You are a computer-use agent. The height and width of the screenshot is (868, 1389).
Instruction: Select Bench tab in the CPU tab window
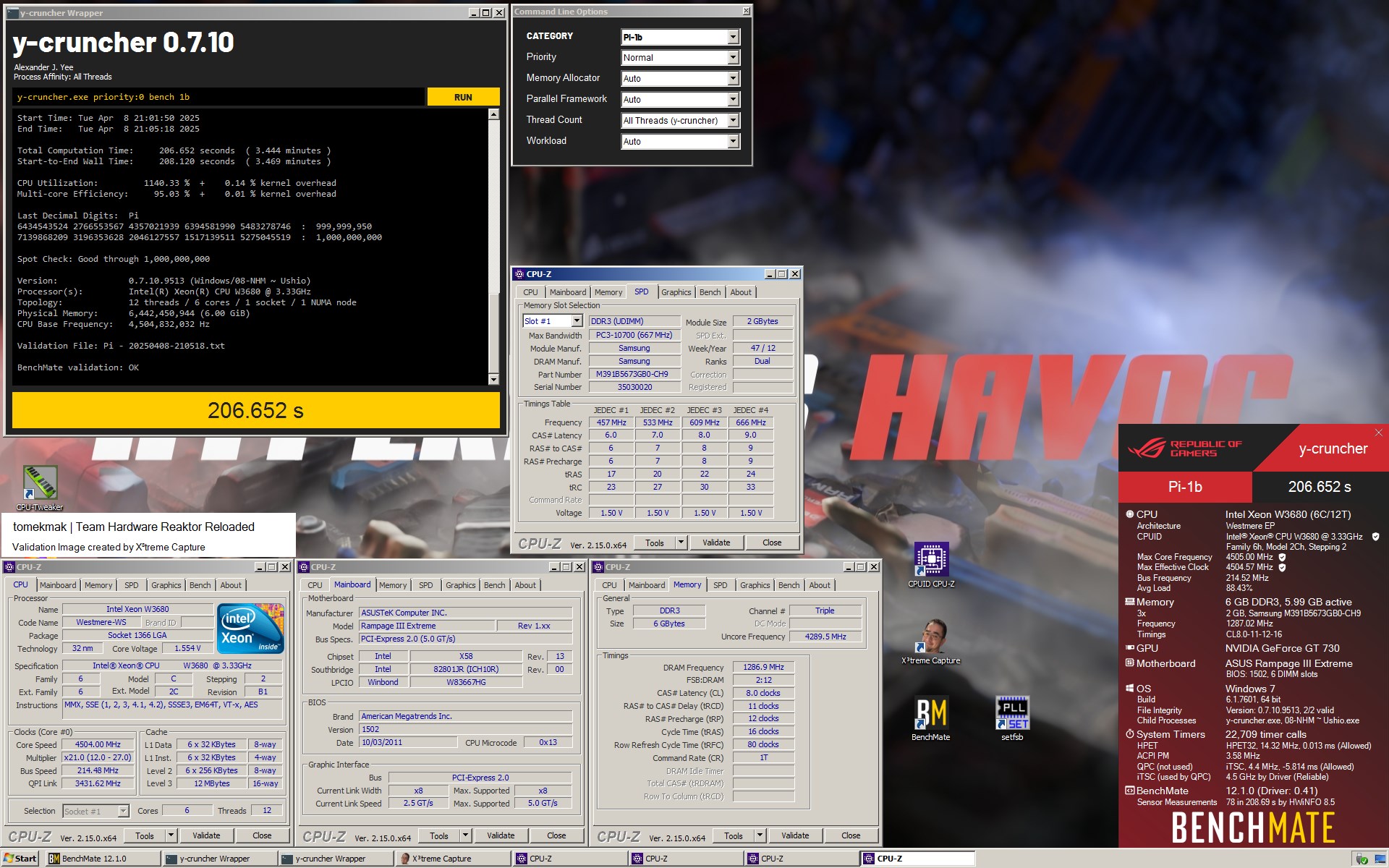coord(200,585)
